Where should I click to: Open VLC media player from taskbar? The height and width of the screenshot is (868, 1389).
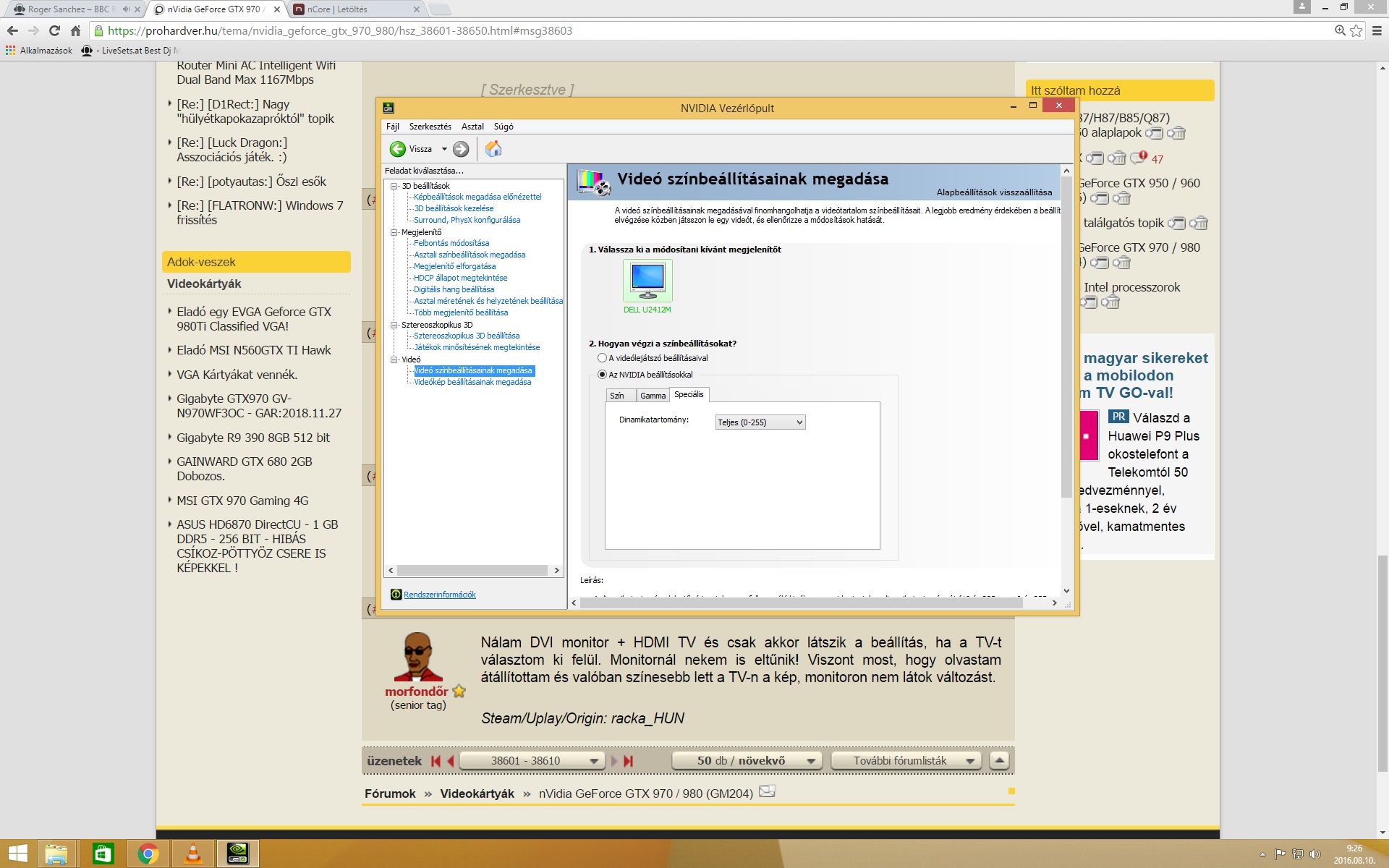[x=193, y=854]
